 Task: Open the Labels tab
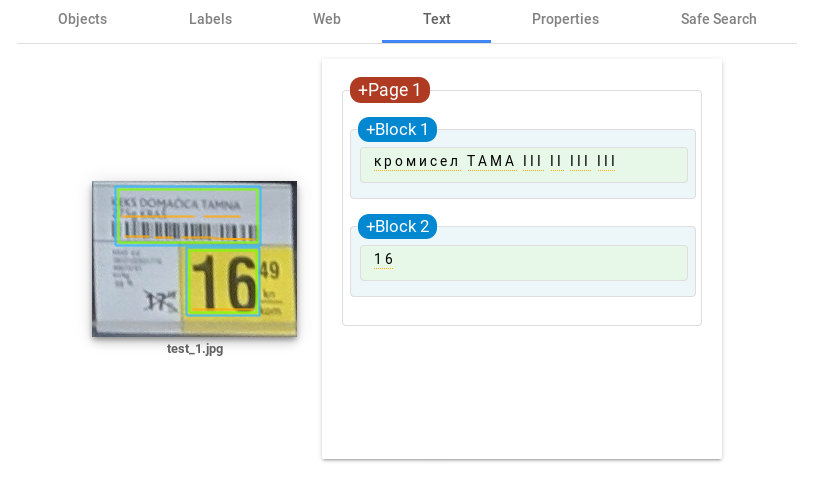click(210, 19)
